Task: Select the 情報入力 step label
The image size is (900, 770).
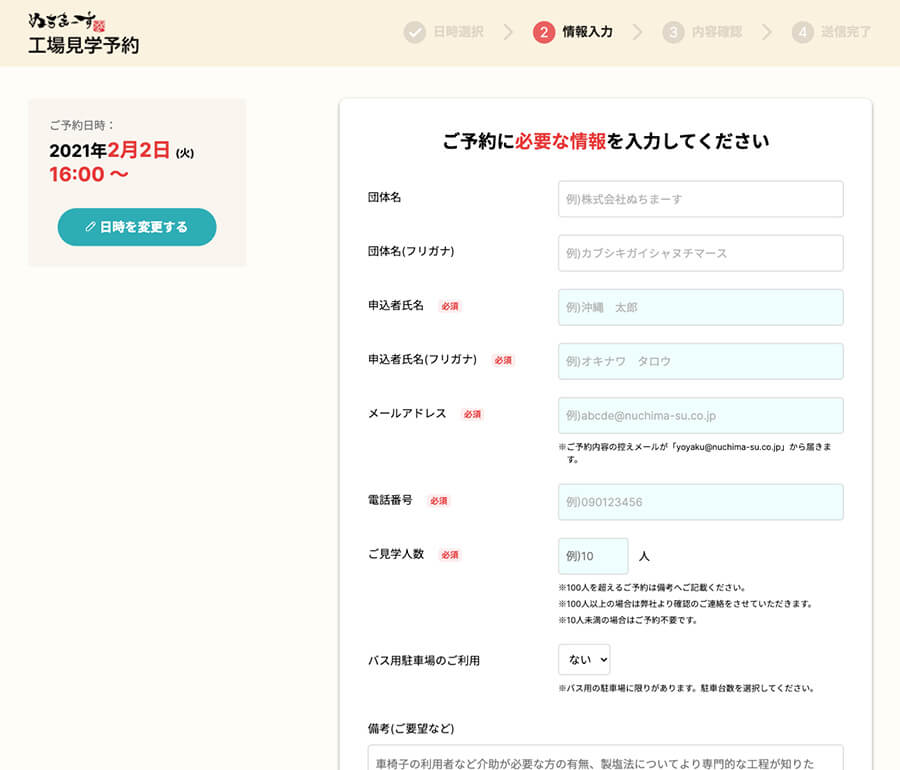Action: tap(588, 32)
